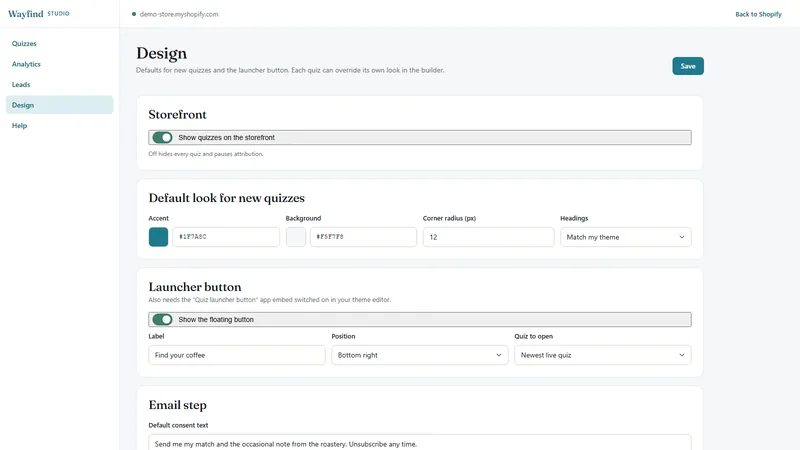This screenshot has width=800, height=450.
Task: Open the Background color swatch
Action: pos(296,237)
